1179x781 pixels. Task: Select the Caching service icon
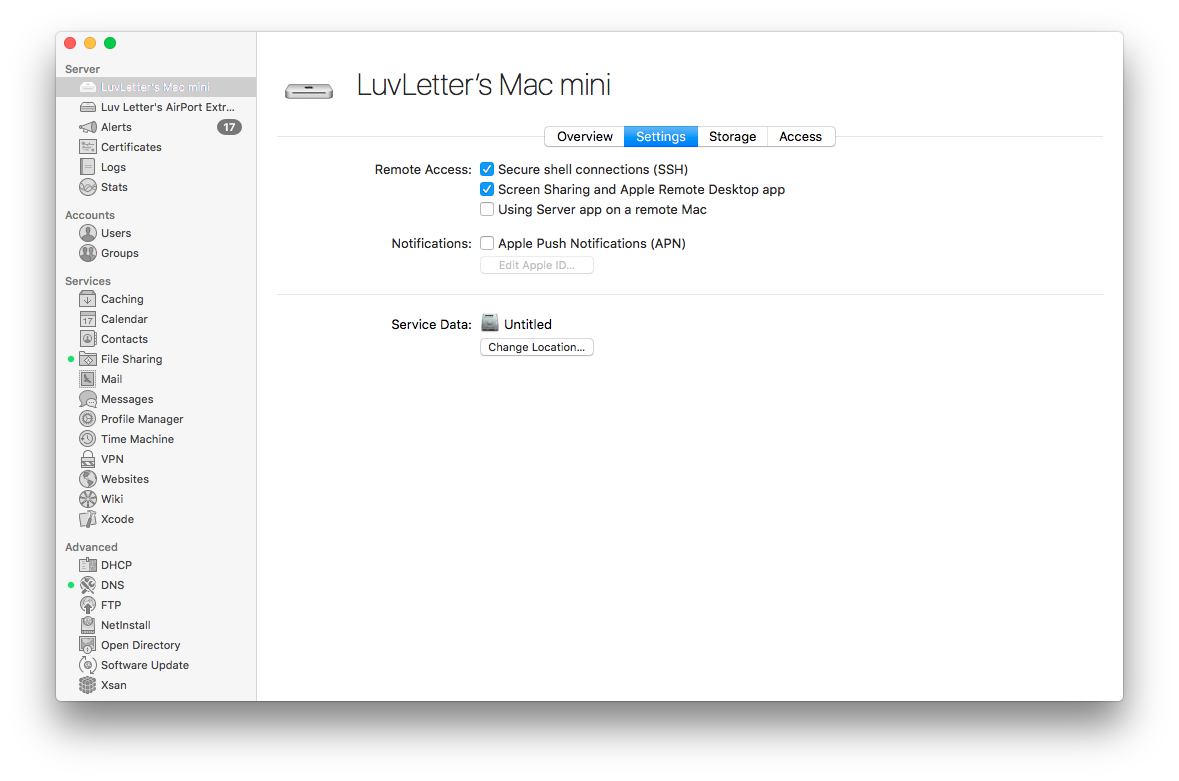(x=88, y=299)
